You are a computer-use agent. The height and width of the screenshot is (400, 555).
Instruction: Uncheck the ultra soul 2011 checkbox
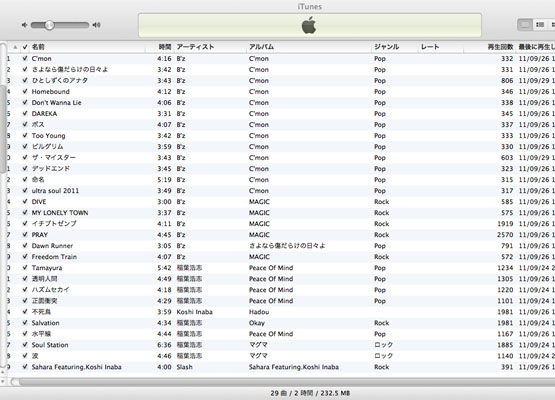pyautogui.click(x=25, y=190)
